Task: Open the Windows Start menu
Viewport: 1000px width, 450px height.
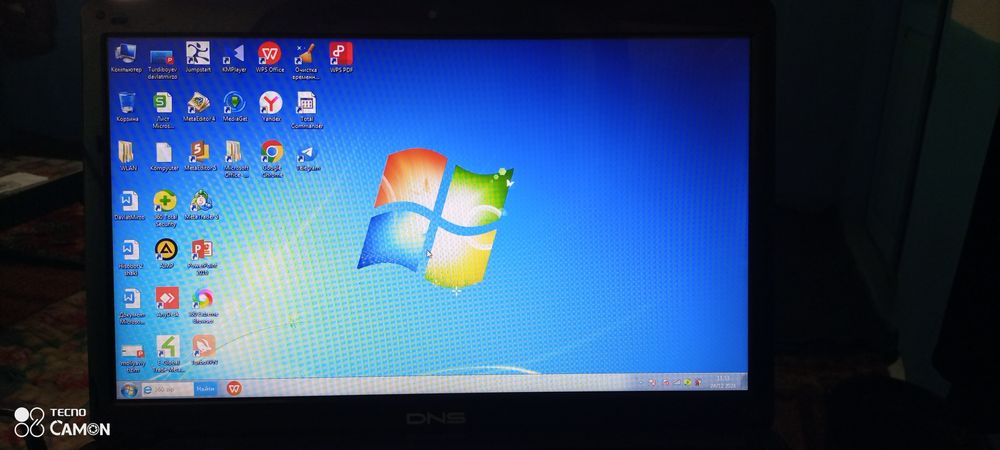Action: coord(128,390)
